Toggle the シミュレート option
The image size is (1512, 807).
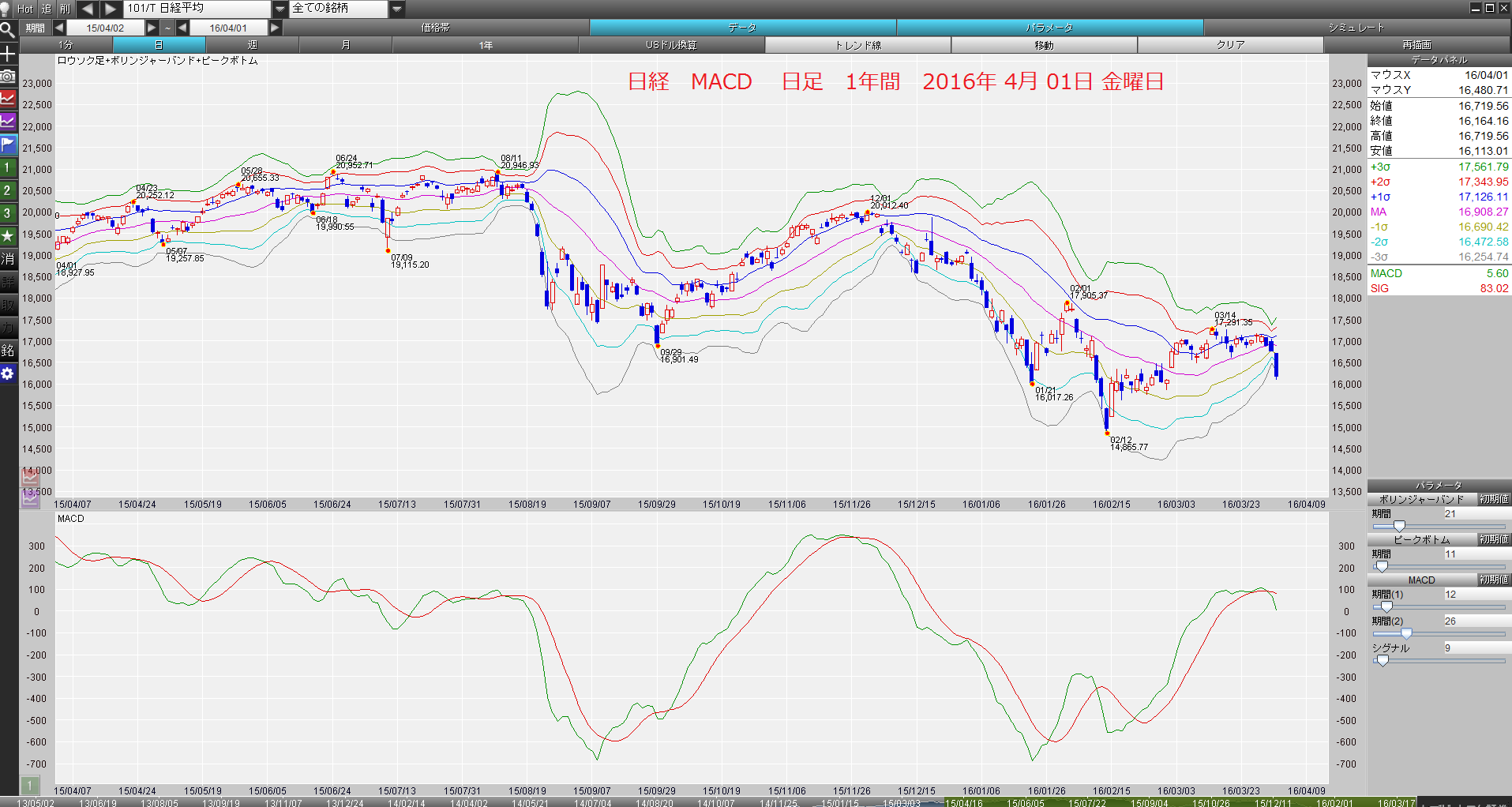click(x=1356, y=28)
